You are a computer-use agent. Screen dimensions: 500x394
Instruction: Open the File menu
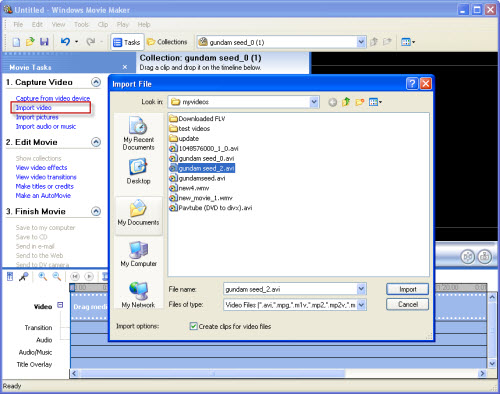click(18, 24)
